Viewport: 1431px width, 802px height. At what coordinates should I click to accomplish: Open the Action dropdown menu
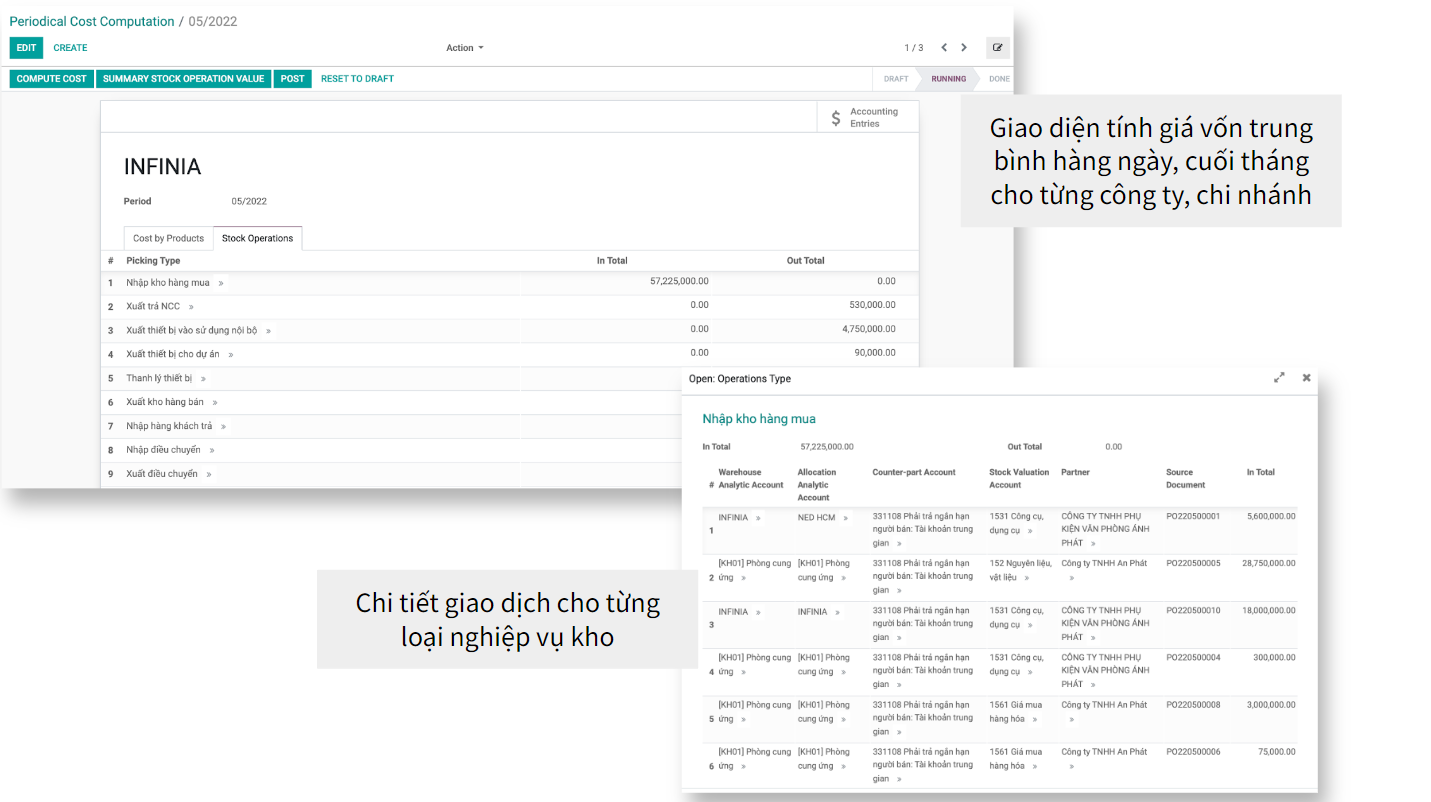pyautogui.click(x=464, y=48)
